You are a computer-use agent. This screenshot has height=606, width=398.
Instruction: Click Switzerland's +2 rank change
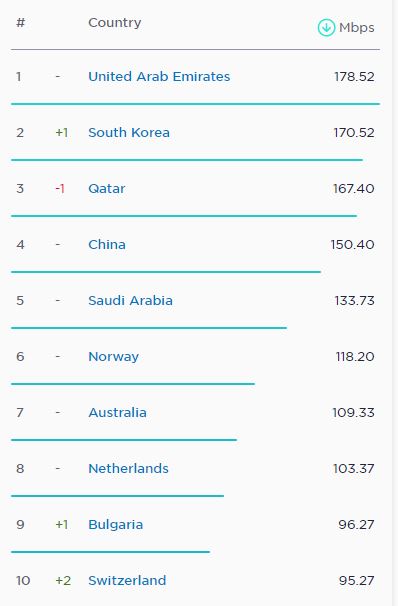pyautogui.click(x=63, y=580)
